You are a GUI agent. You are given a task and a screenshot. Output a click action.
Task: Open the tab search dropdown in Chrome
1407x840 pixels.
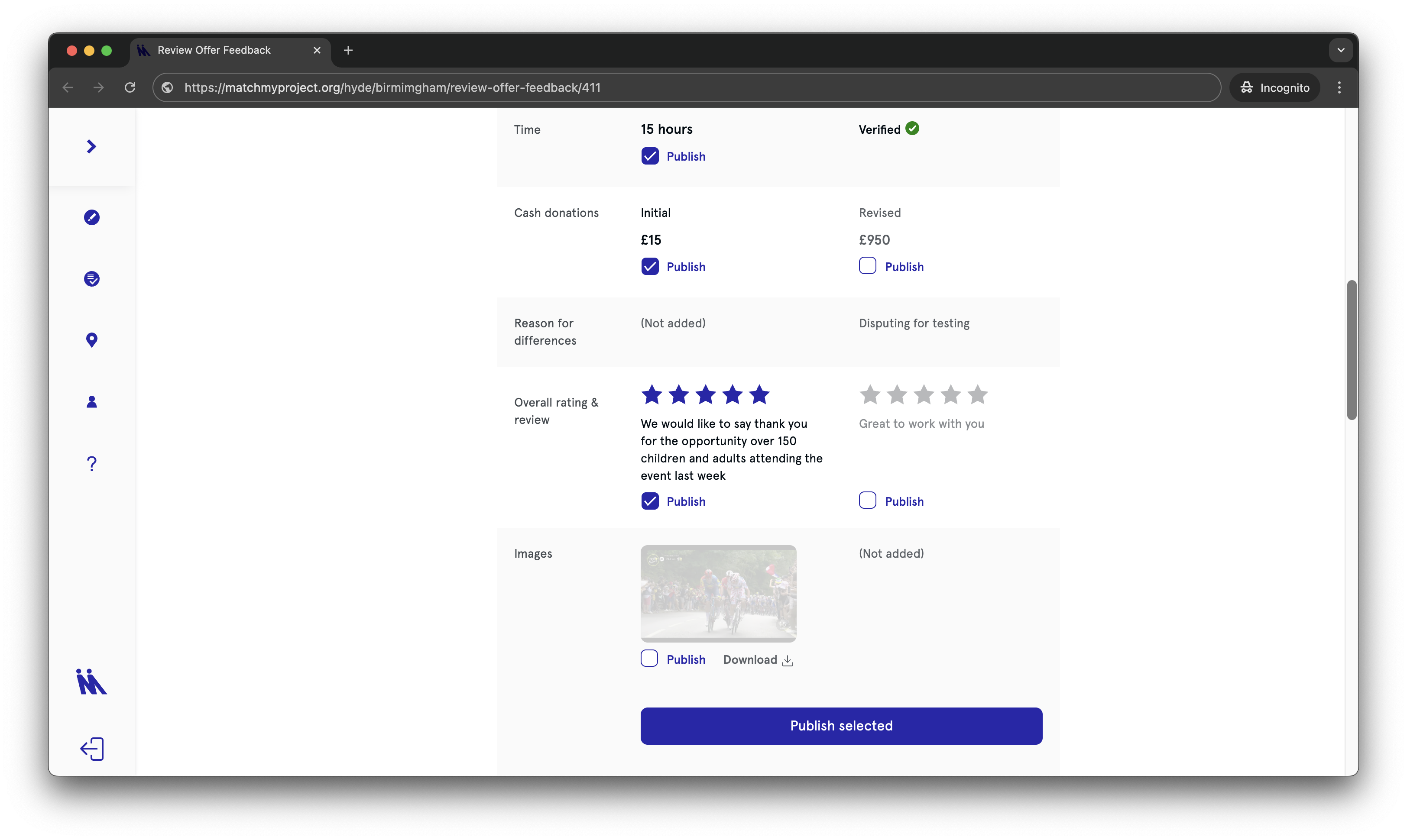click(1340, 50)
